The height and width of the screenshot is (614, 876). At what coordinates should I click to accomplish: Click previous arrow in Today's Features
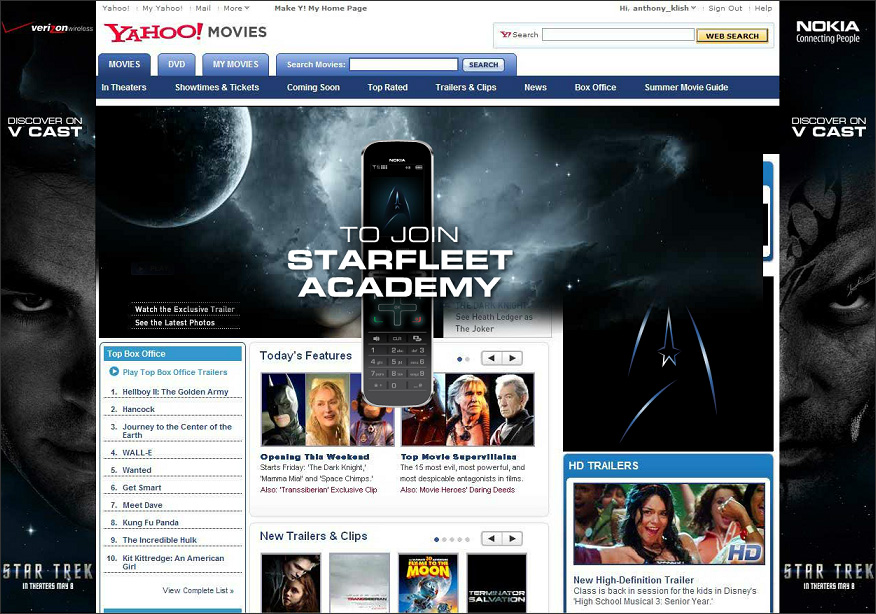492,358
